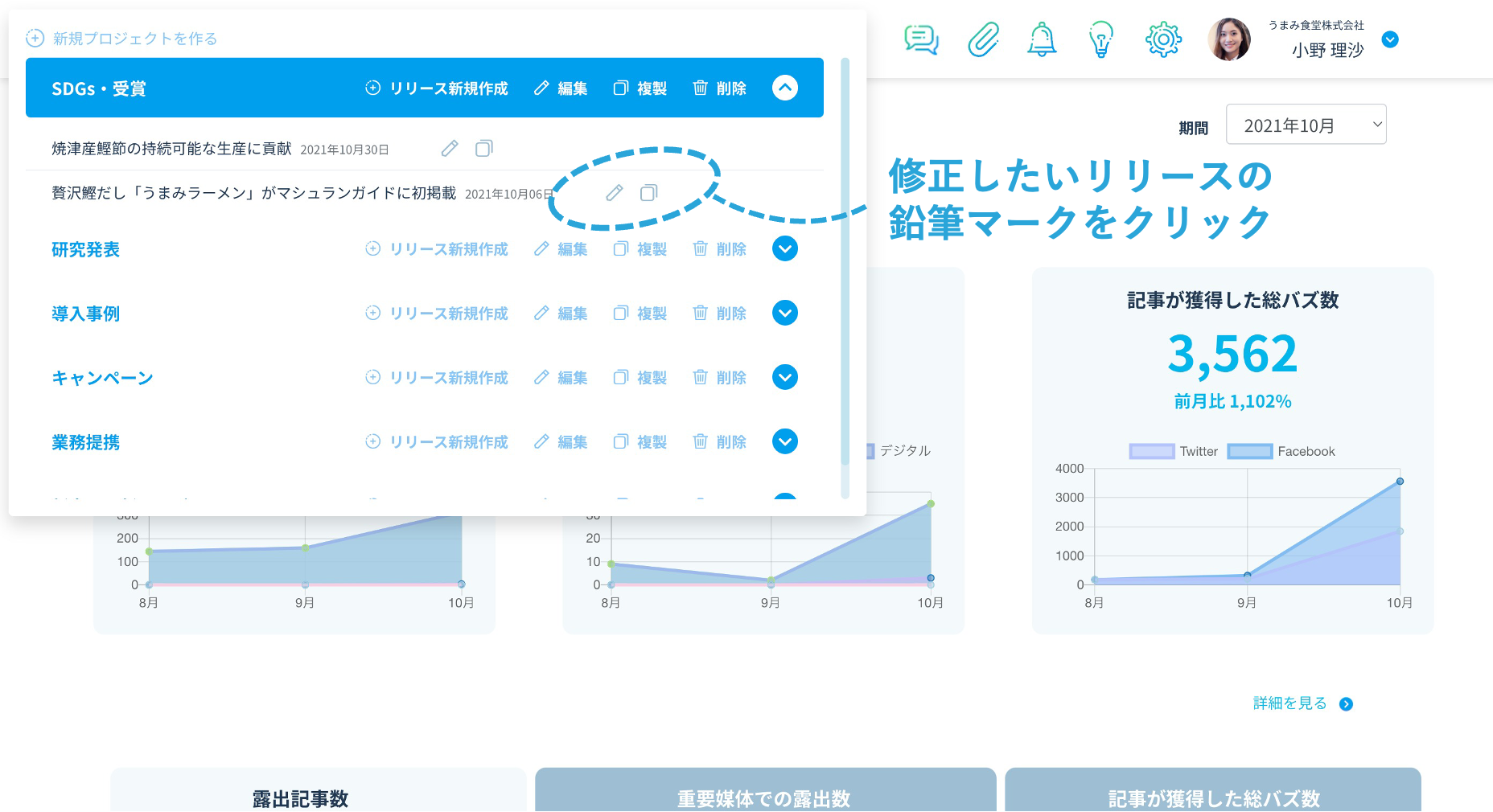
Task: Open the notification bell
Action: click(x=1042, y=39)
